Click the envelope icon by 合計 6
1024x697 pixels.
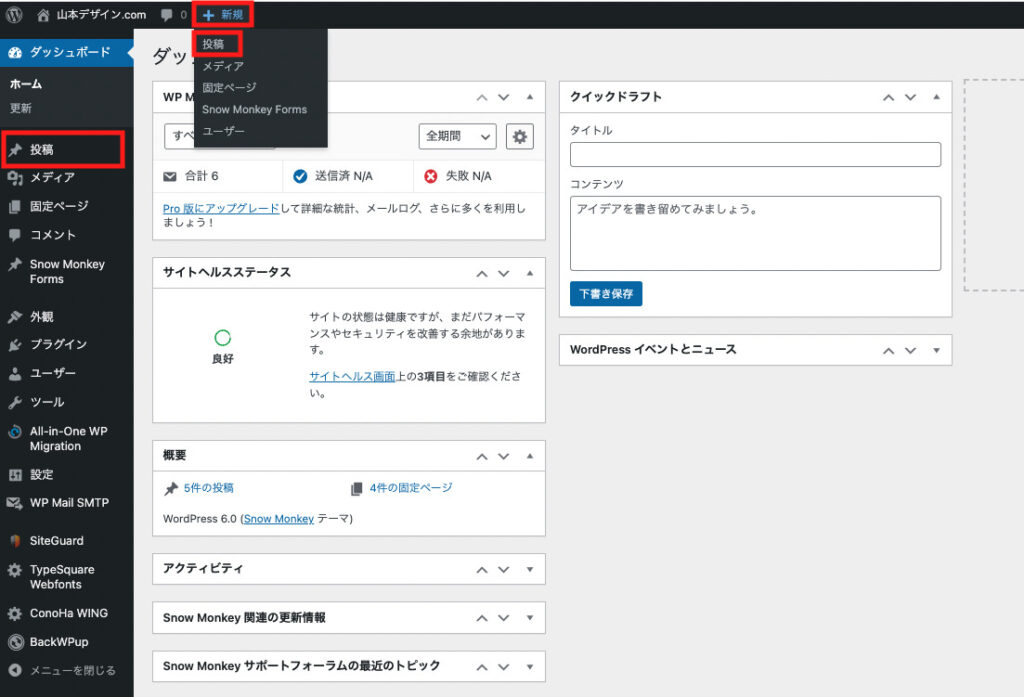pos(170,176)
